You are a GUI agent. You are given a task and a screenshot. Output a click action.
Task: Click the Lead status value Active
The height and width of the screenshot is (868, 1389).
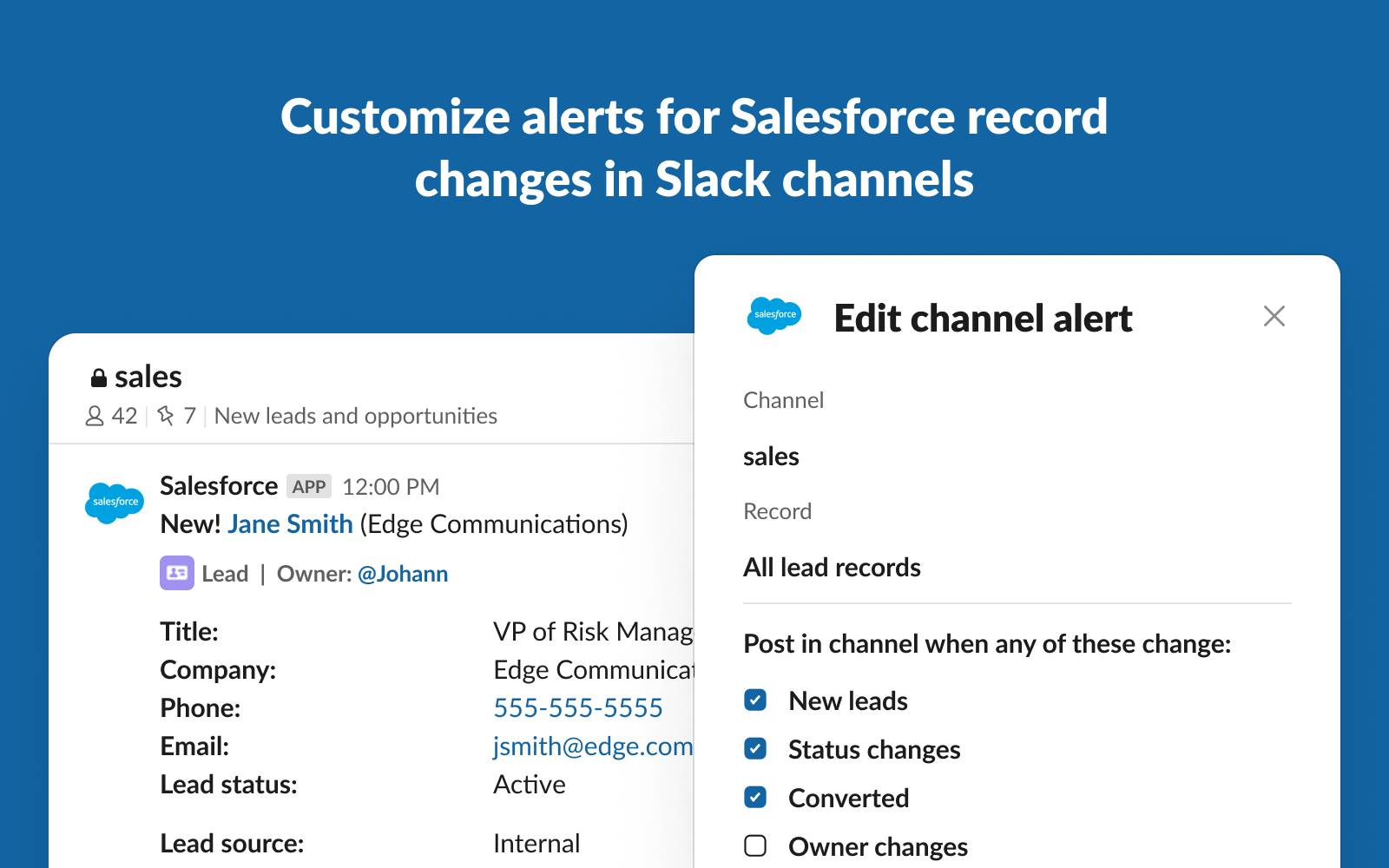[530, 785]
